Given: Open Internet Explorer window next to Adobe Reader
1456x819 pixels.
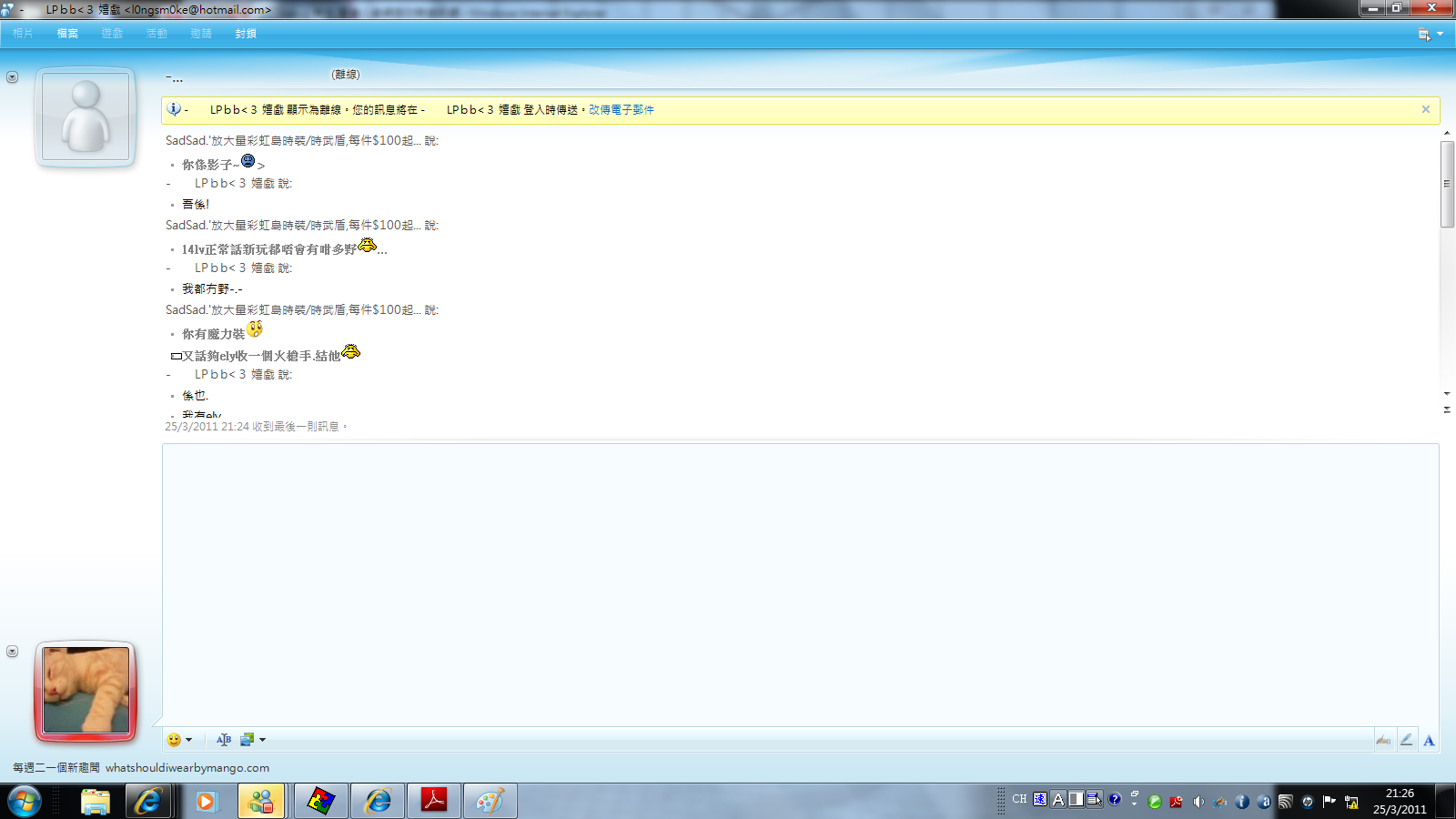Looking at the screenshot, I should (x=378, y=802).
